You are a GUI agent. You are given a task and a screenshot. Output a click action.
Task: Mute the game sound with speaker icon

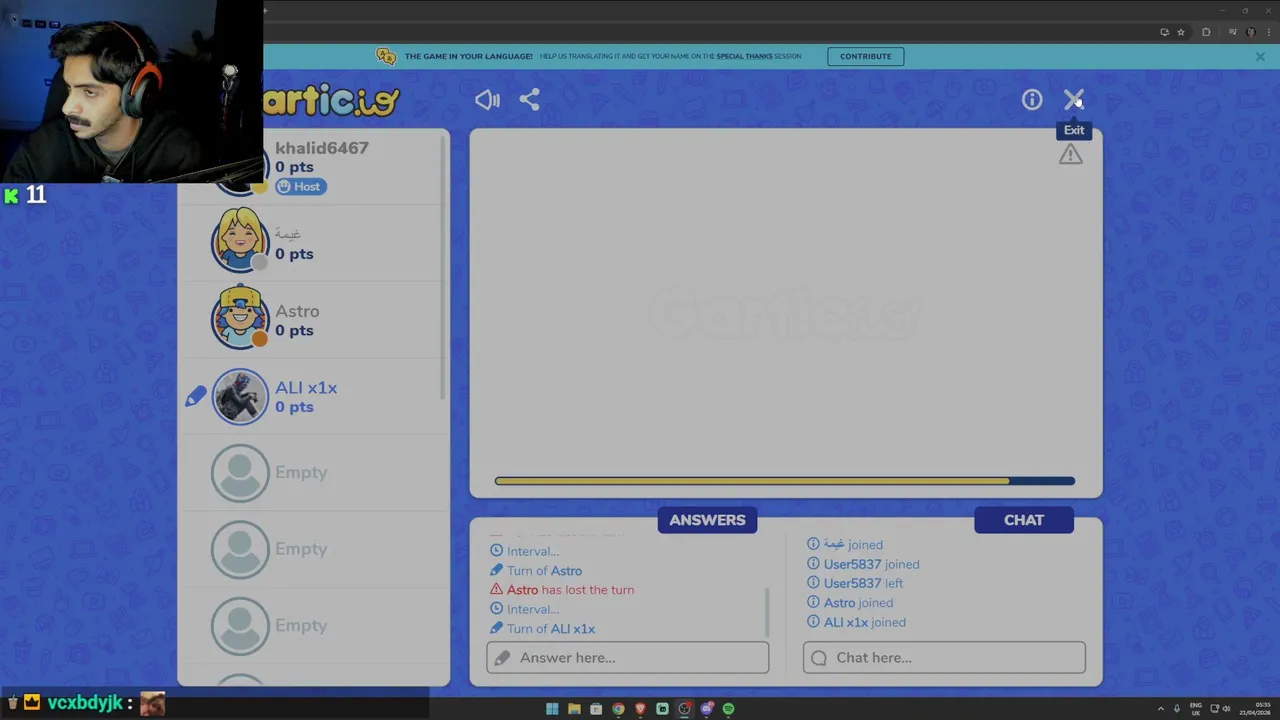pos(487,99)
